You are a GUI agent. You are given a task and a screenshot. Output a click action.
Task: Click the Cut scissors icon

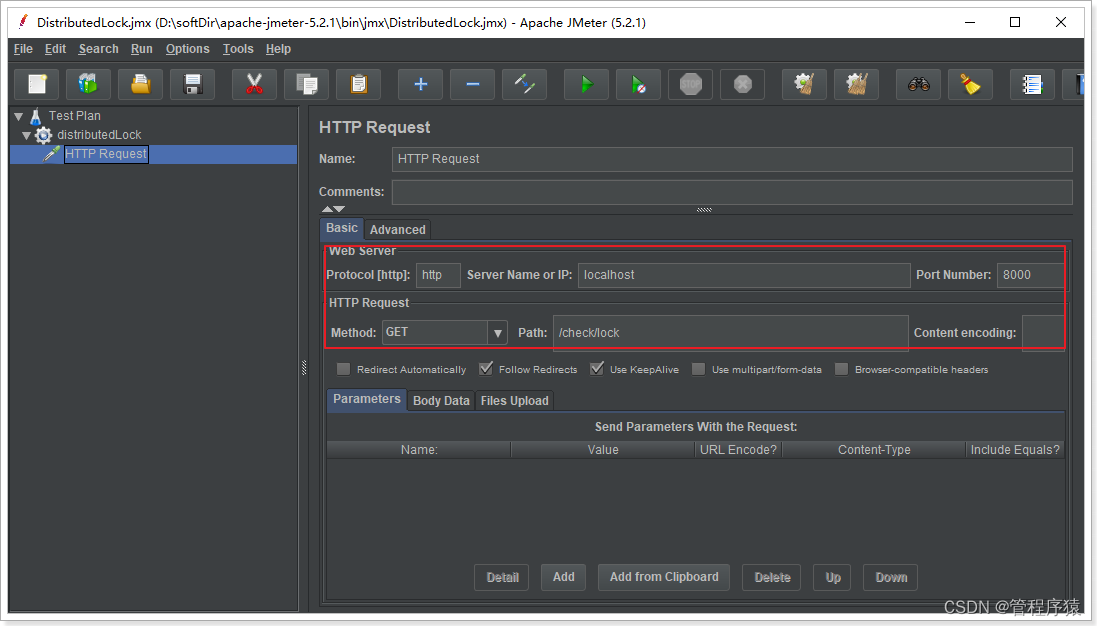(255, 85)
